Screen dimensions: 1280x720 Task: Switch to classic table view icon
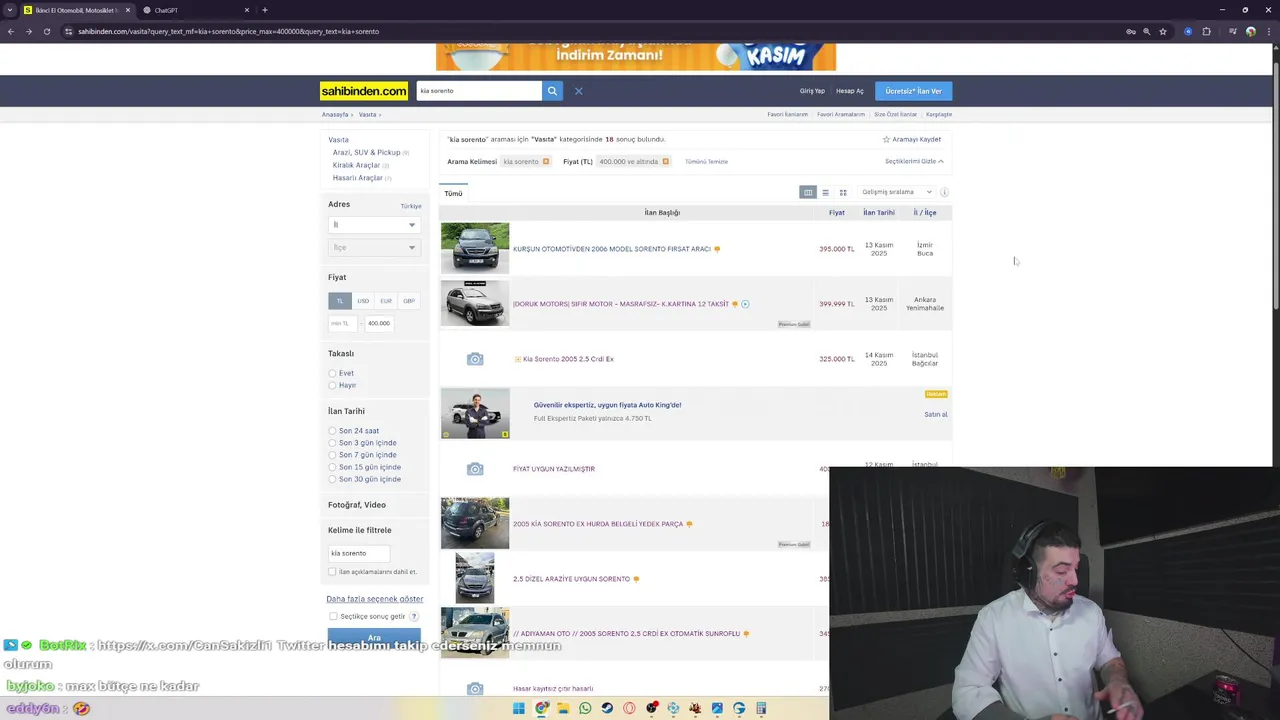pos(808,192)
